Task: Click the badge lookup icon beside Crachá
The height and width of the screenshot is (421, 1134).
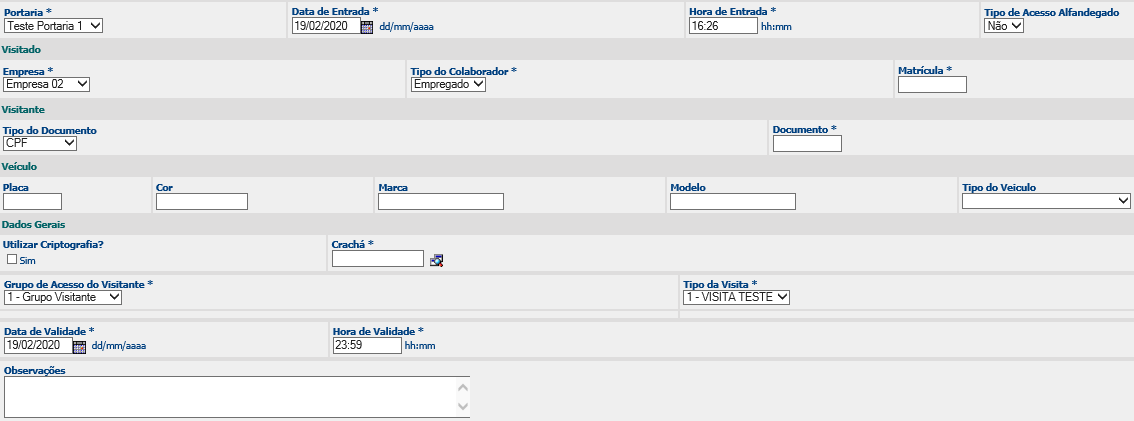Action: tap(436, 260)
